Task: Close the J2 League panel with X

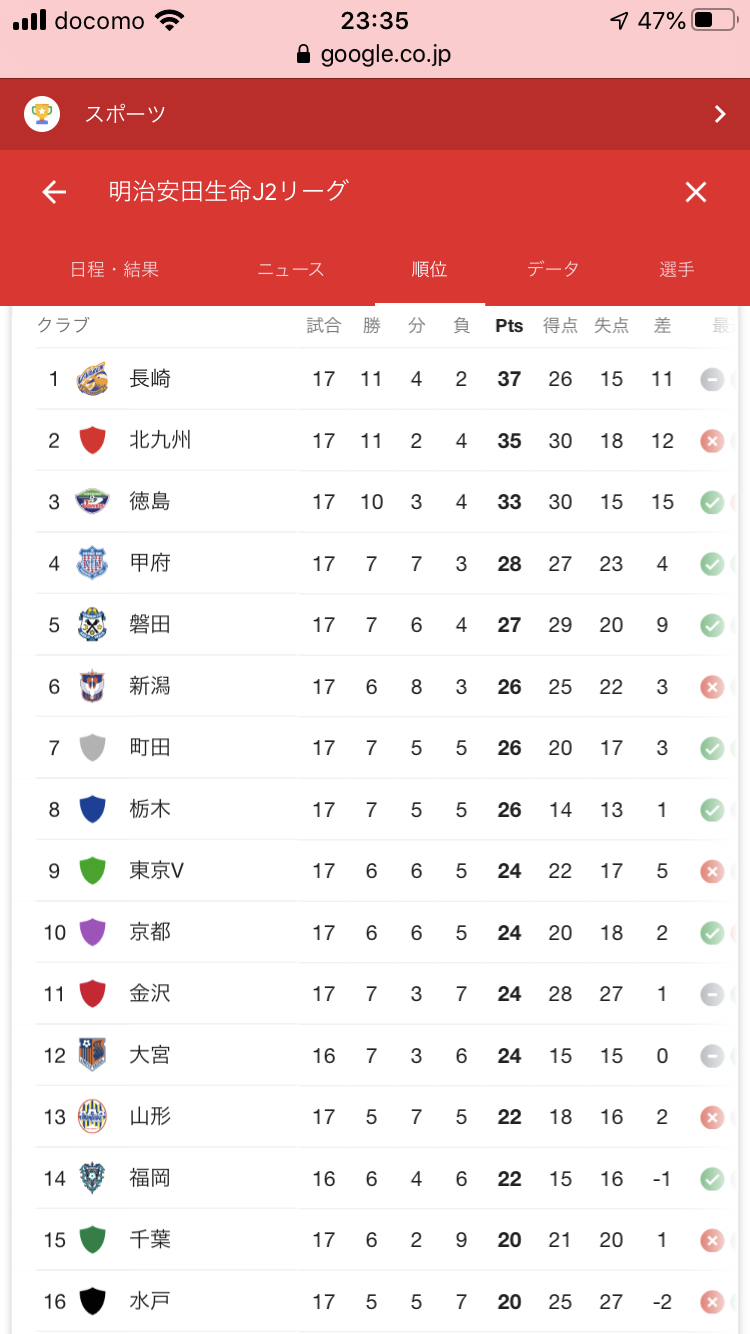Action: (x=696, y=192)
